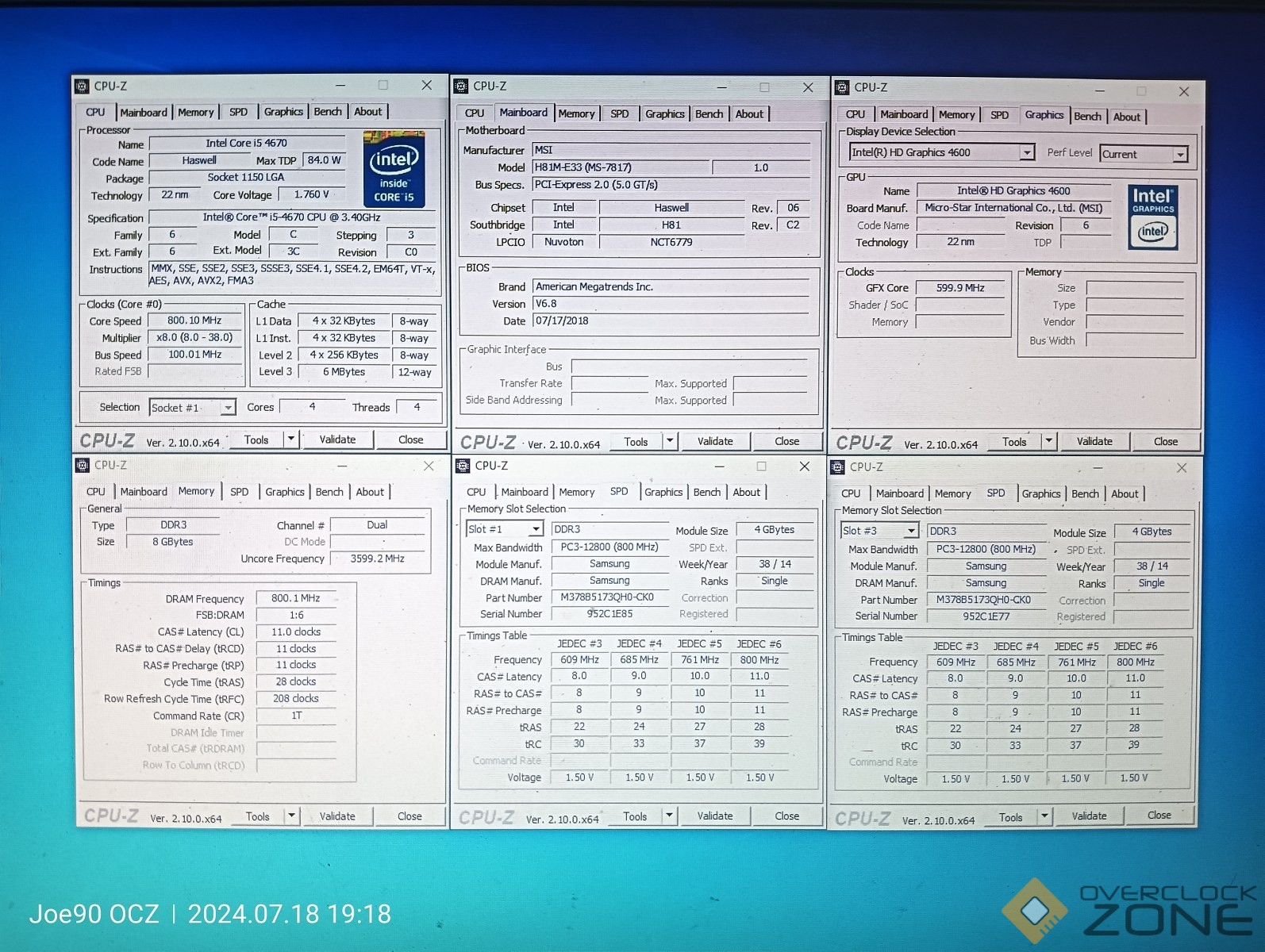Click the CPU-Z title icon in the Motherboard window
1265x952 pixels.
462,86
